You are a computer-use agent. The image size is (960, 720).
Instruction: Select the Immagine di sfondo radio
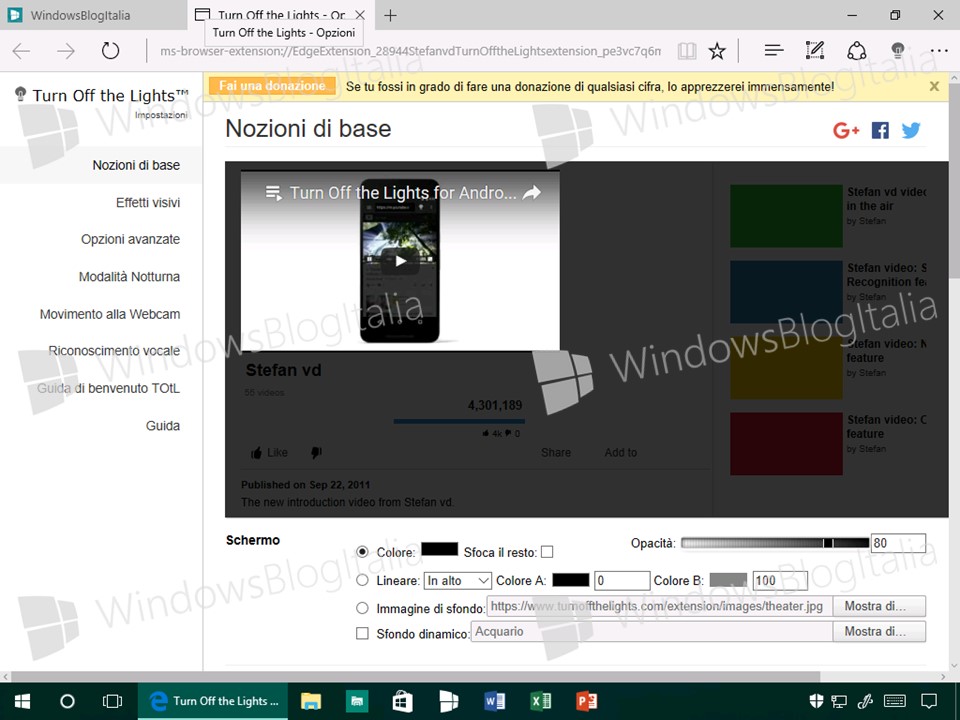(362, 608)
